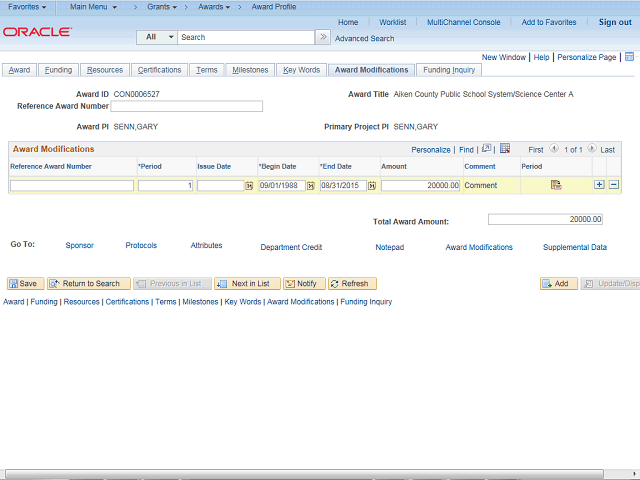Open the Help link
640x480 pixels.
coord(541,57)
